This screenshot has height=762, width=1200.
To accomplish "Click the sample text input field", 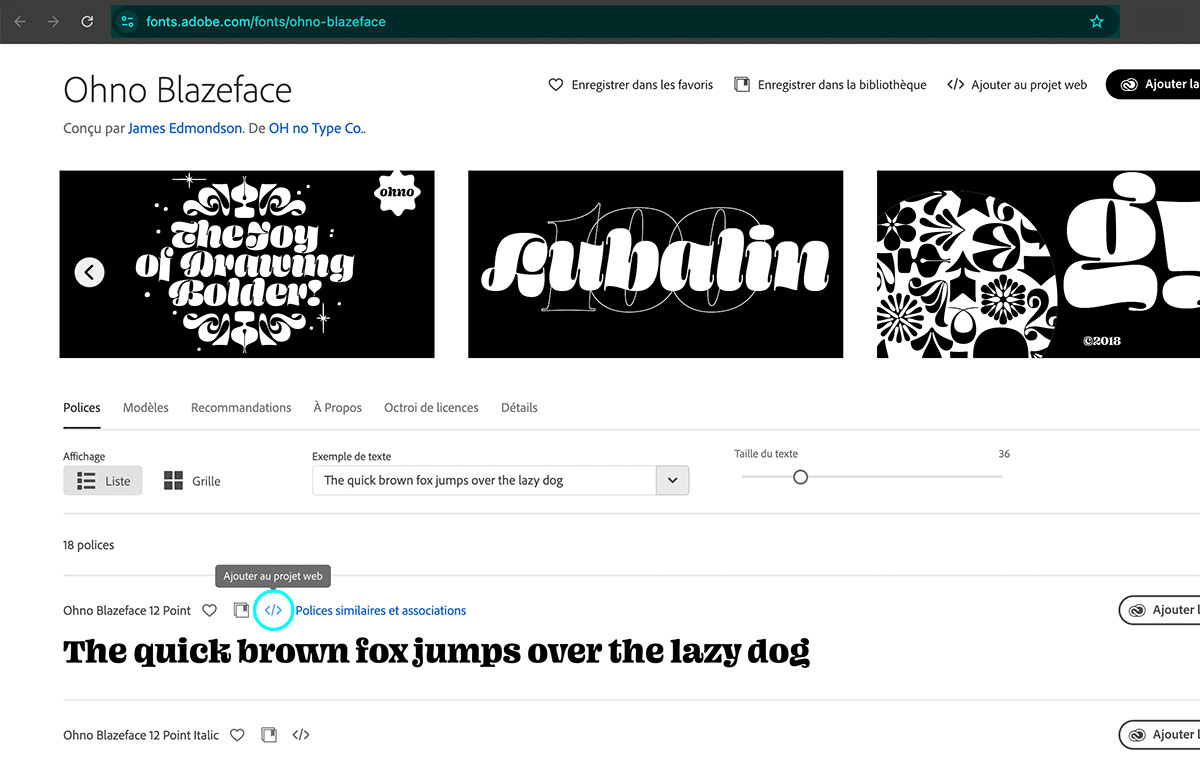I will click(x=470, y=480).
